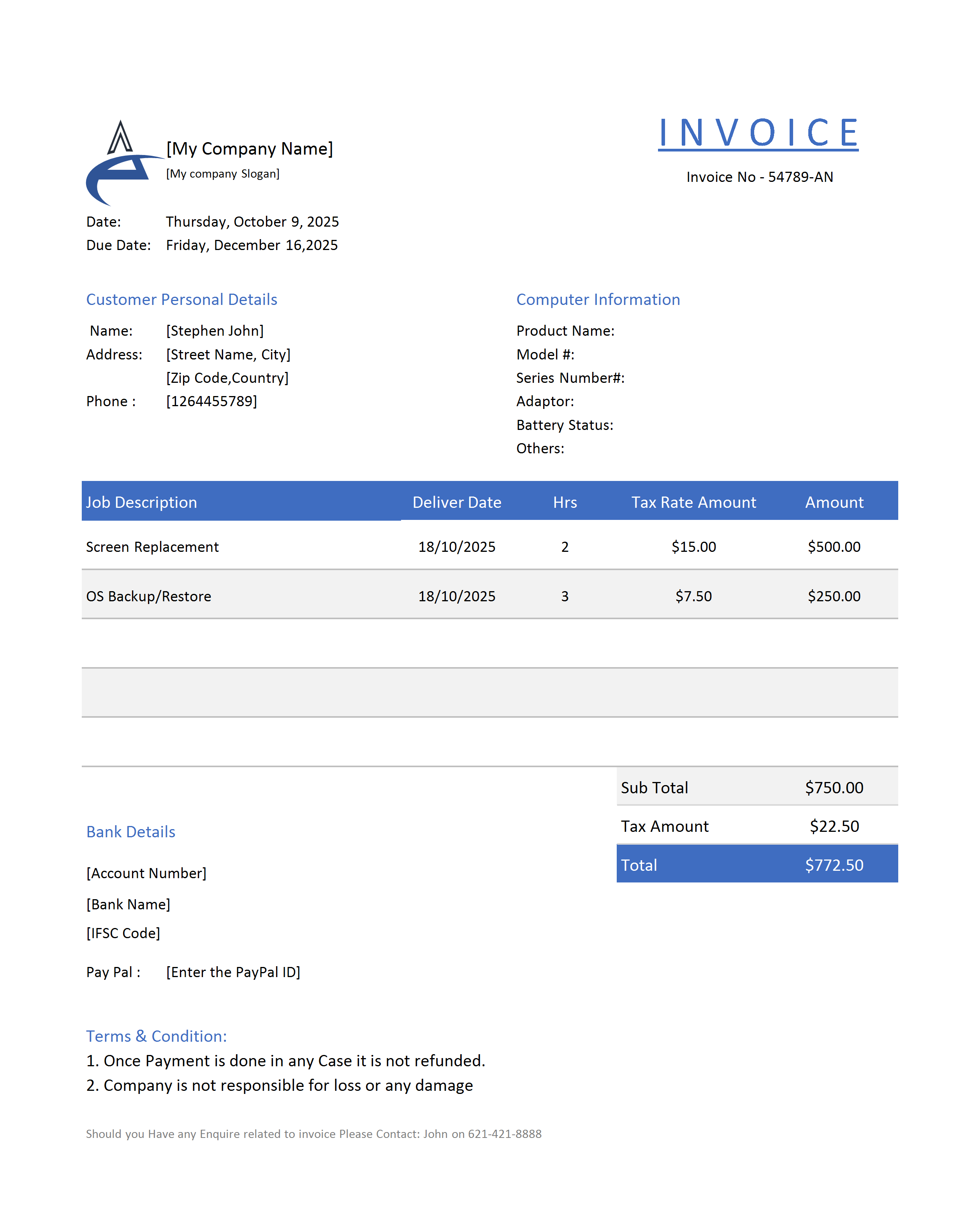Click the Sub Total value $750.00

(834, 788)
